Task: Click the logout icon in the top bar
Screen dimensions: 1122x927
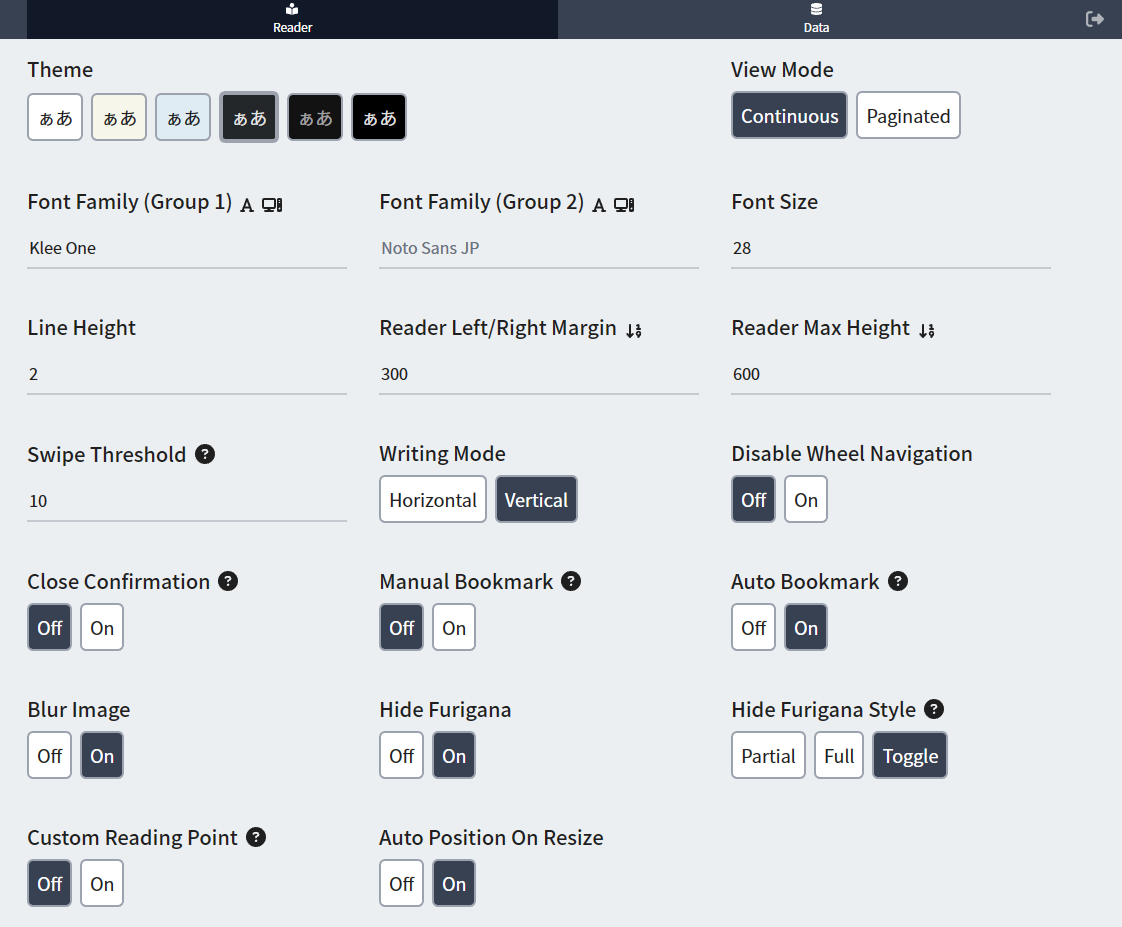Action: coord(1095,19)
